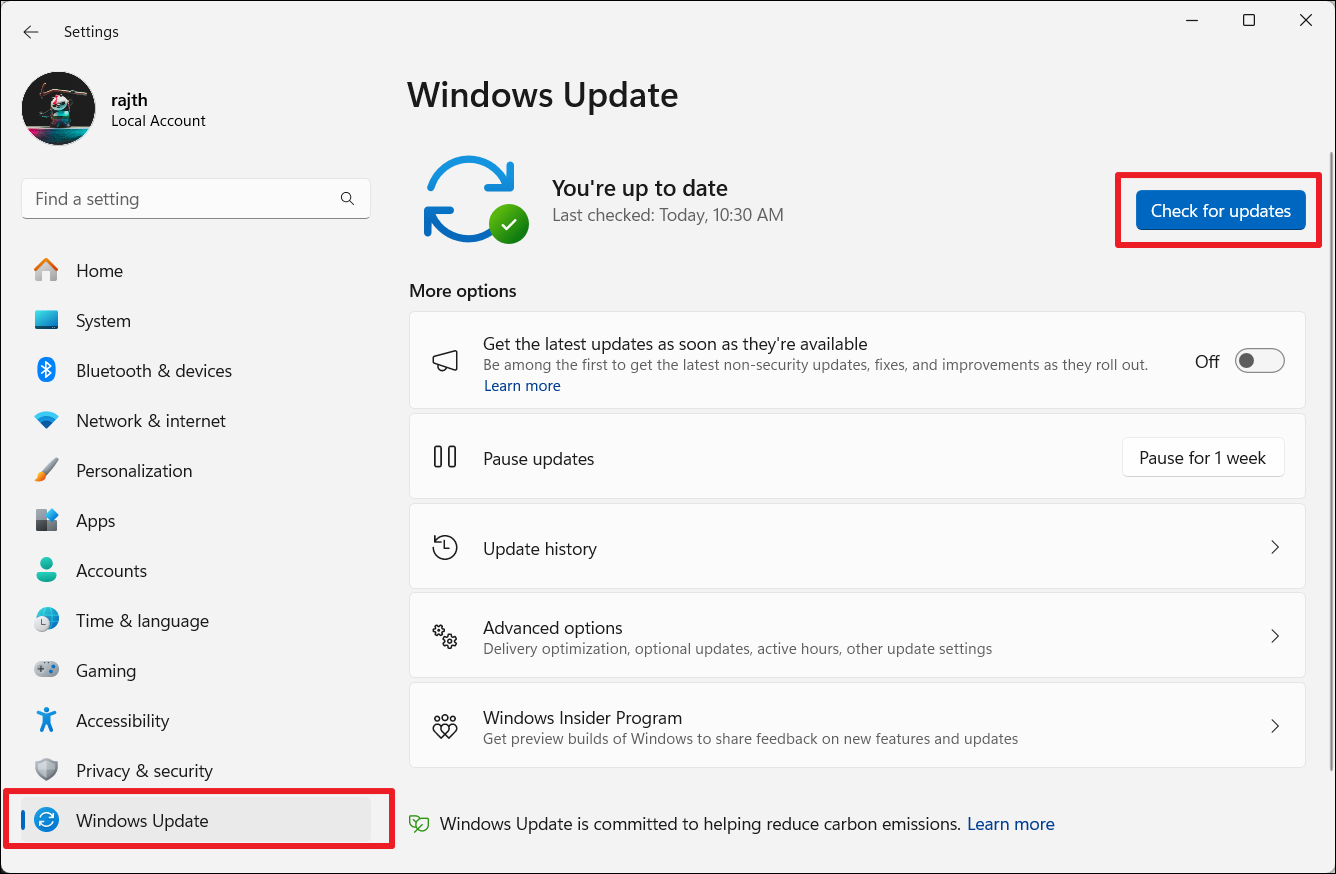Click the Network & internet Wi-Fi icon
The height and width of the screenshot is (874, 1336).
tap(46, 421)
